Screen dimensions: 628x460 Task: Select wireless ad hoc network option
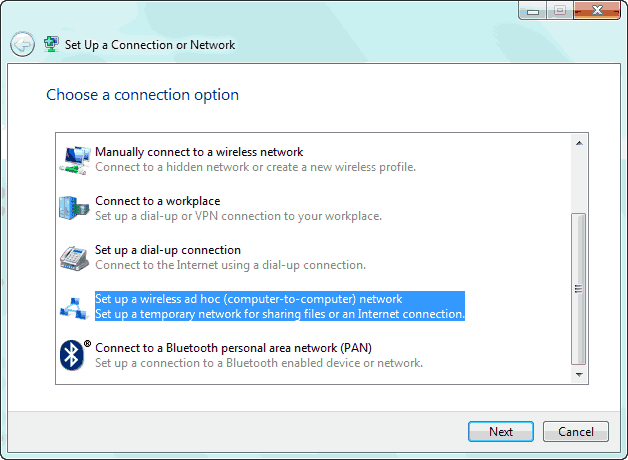[248, 299]
